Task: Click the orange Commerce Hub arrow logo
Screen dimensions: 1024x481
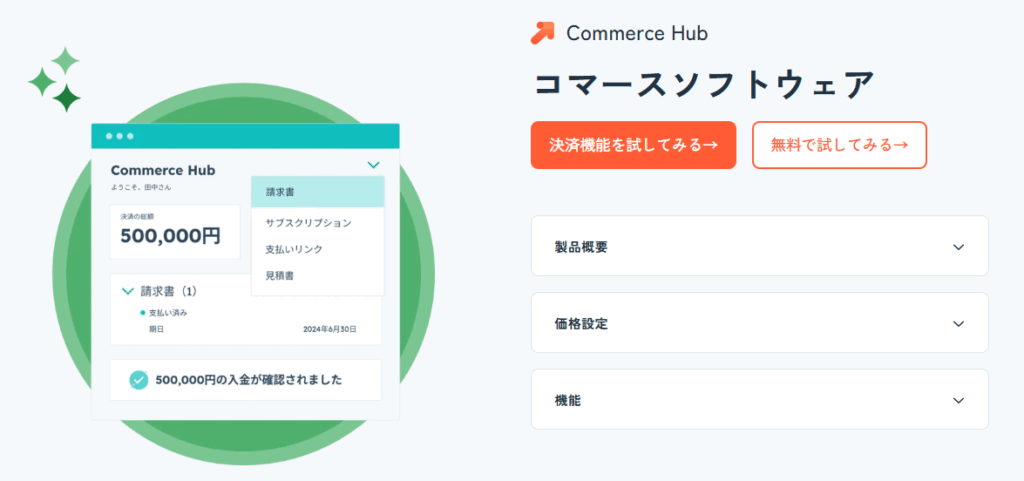Action: tap(542, 33)
